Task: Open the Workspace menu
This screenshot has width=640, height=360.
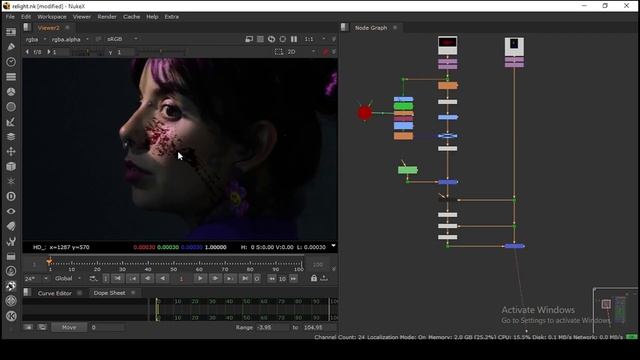Action: click(51, 17)
